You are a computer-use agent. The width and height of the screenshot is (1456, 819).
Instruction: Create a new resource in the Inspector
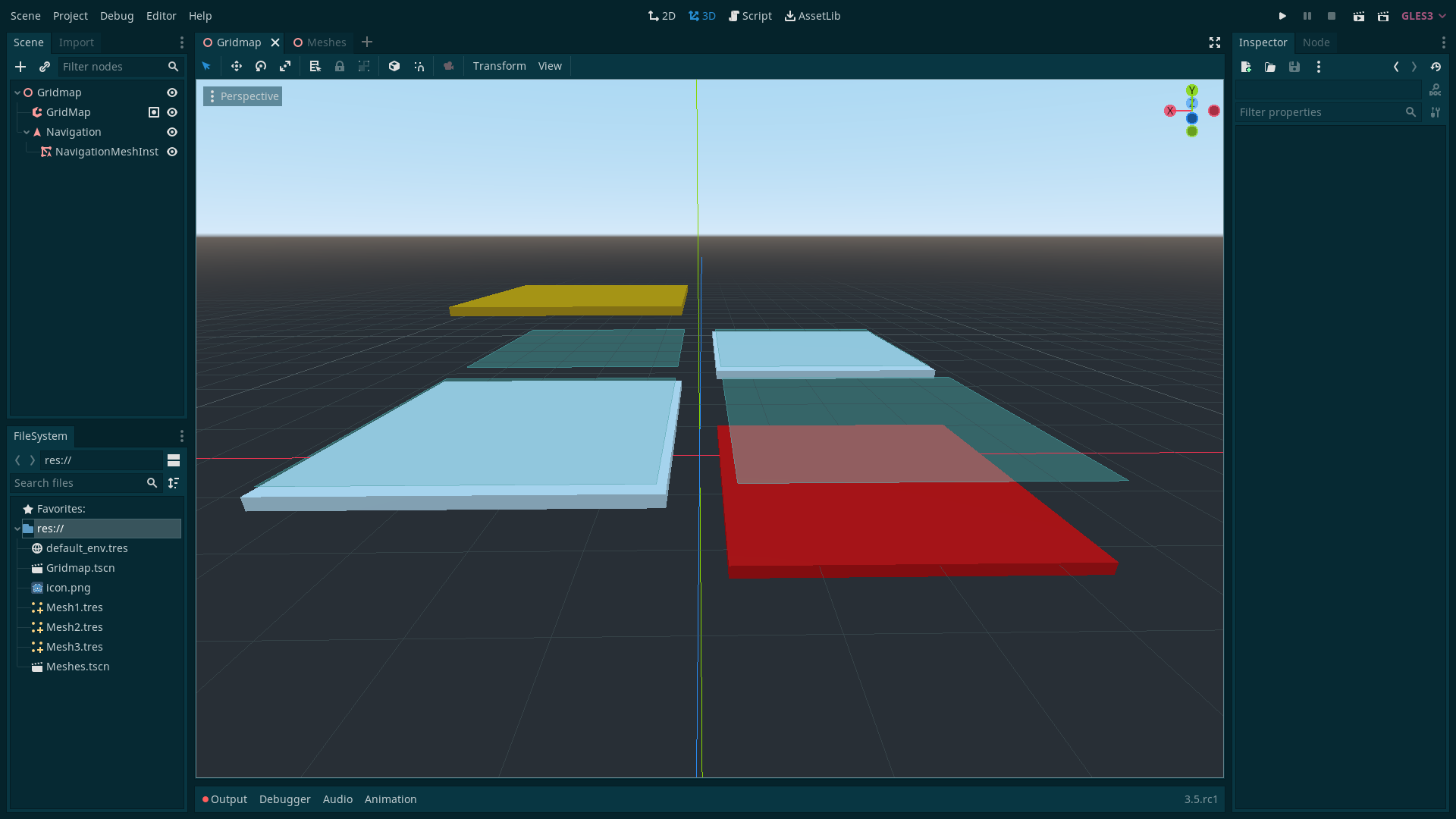tap(1246, 67)
